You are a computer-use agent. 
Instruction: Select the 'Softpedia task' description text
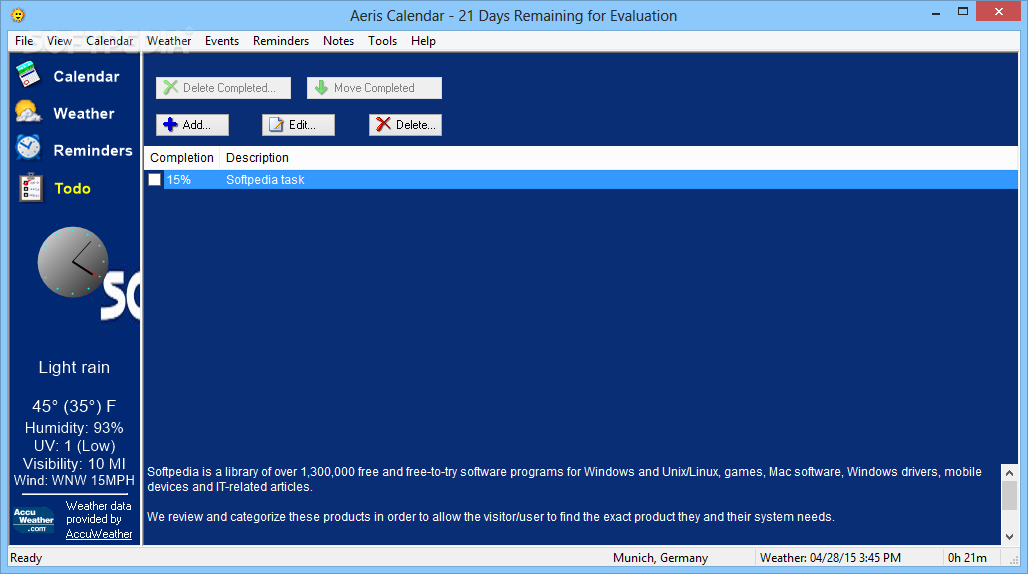265,180
